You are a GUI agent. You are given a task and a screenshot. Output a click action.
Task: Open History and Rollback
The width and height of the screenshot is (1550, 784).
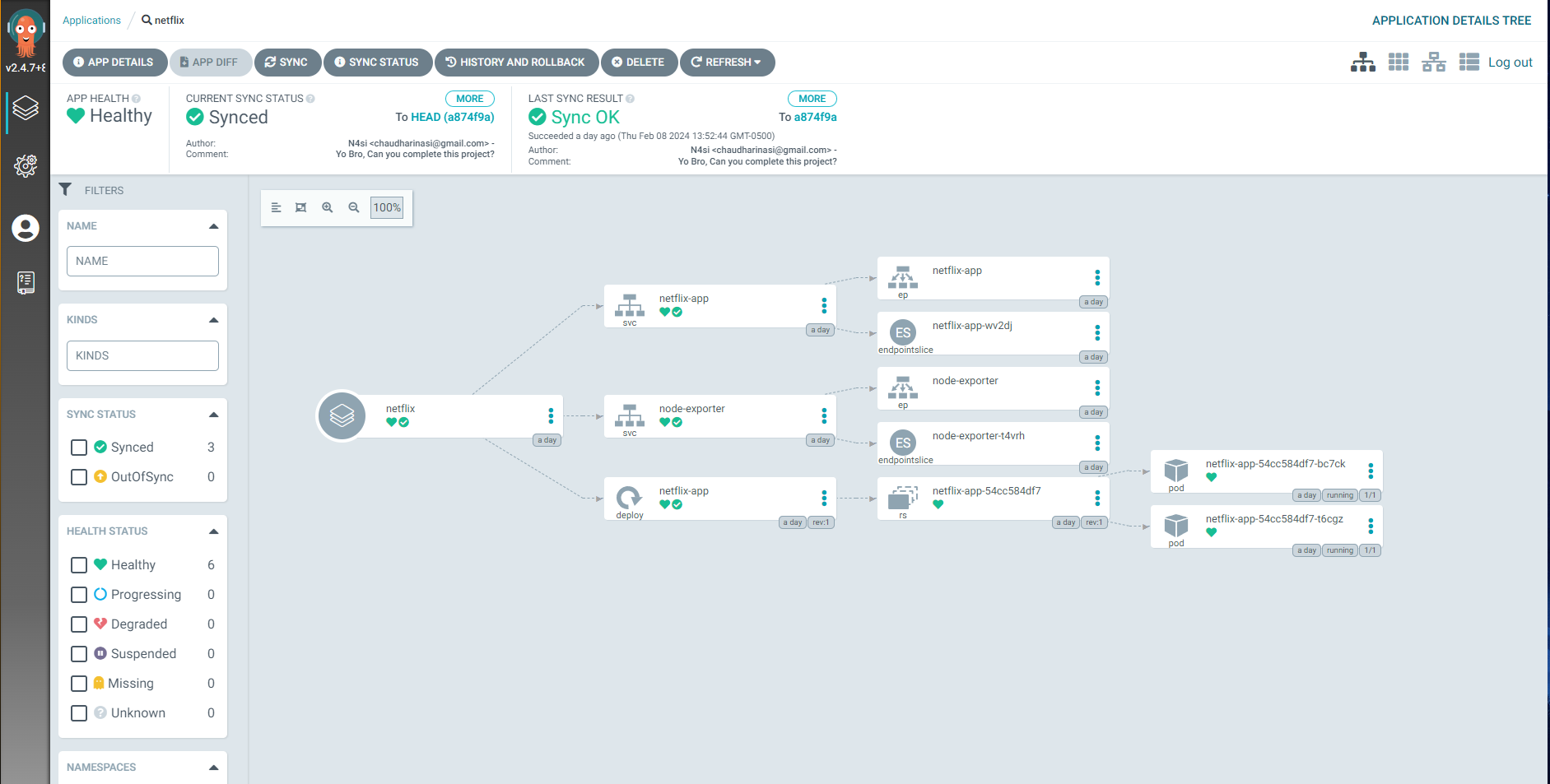point(516,63)
